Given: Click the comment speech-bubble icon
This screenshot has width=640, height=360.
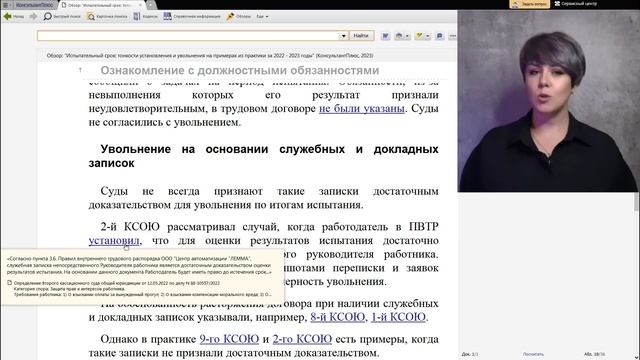Looking at the screenshot, I should (x=440, y=36).
